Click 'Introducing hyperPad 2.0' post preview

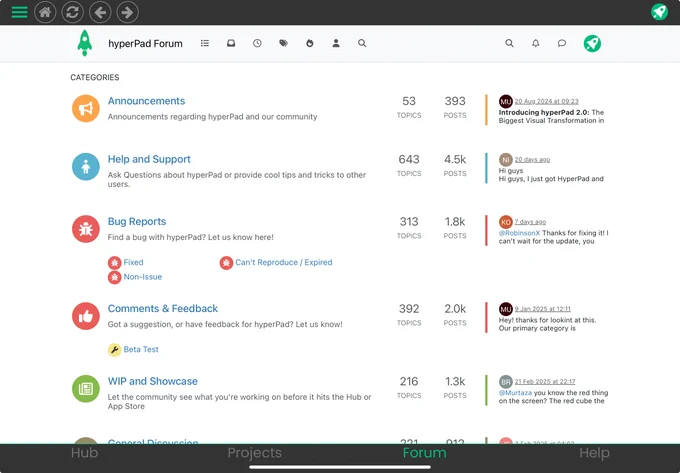tap(551, 116)
